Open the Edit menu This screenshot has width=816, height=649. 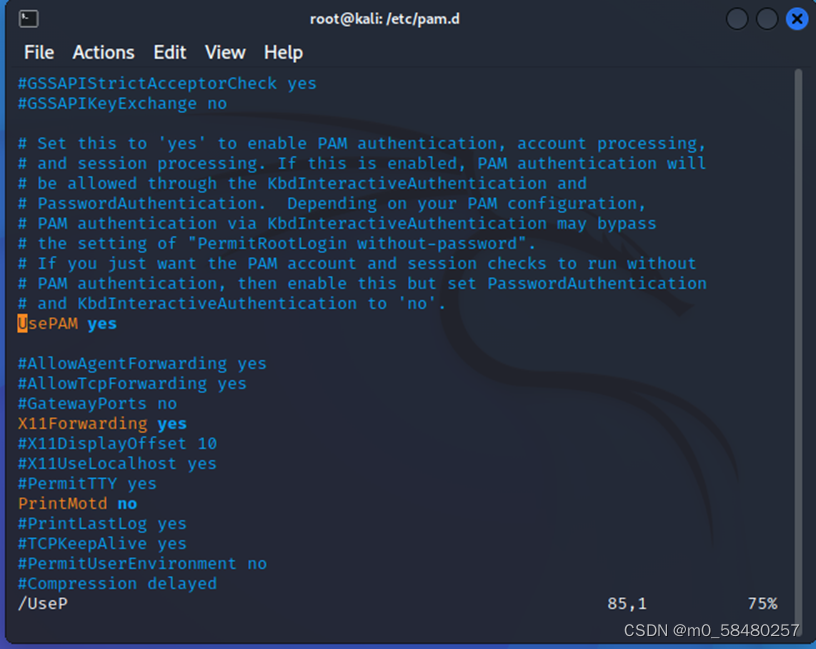(x=169, y=52)
